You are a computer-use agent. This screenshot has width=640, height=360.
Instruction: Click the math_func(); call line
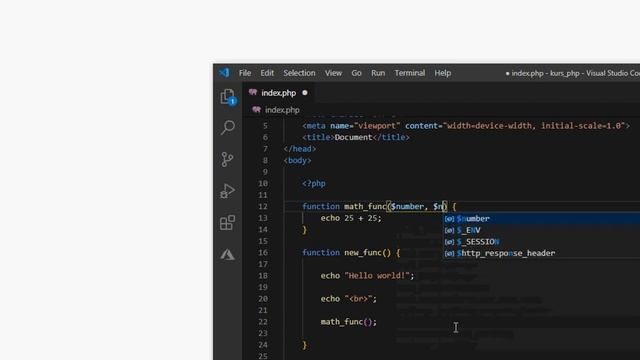click(x=349, y=322)
